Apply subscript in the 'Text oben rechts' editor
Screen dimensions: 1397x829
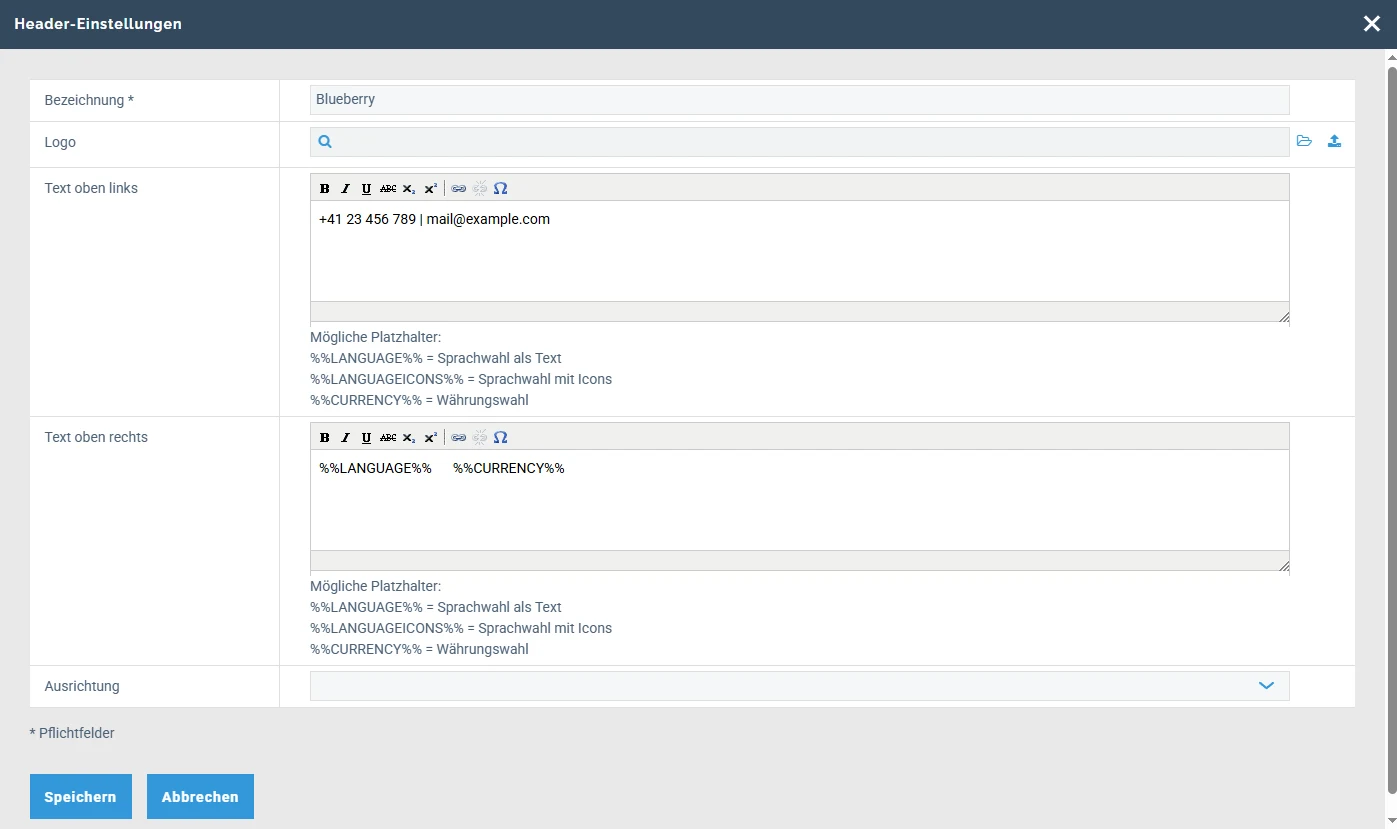pyautogui.click(x=409, y=437)
